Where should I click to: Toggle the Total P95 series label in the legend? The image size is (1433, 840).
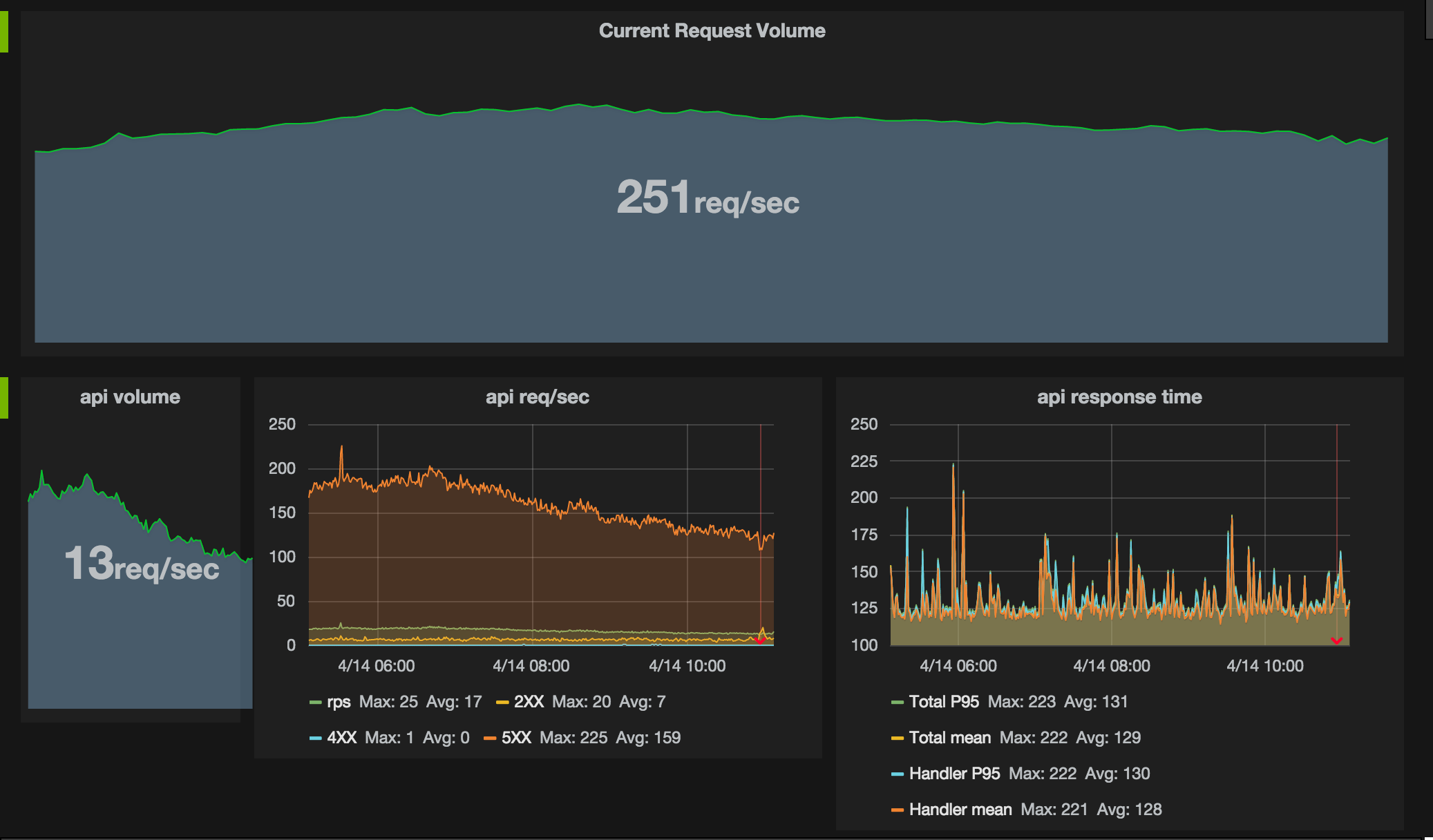point(944,702)
